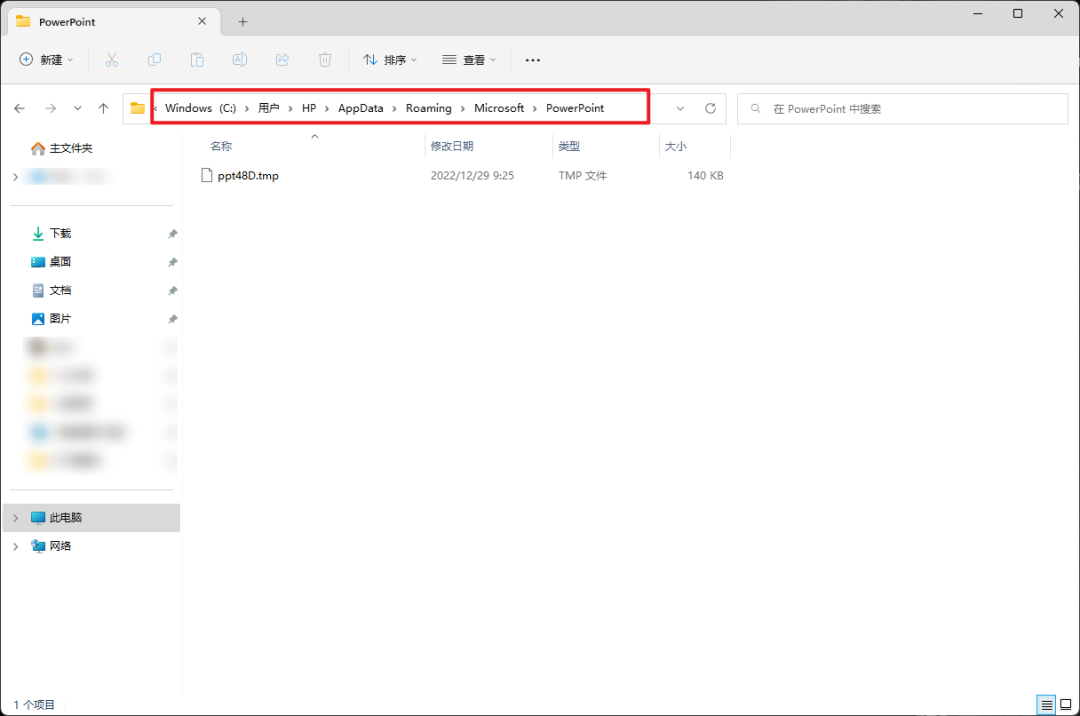1080x716 pixels.
Task: Click Windows (C:) in the address path
Action: pos(200,108)
